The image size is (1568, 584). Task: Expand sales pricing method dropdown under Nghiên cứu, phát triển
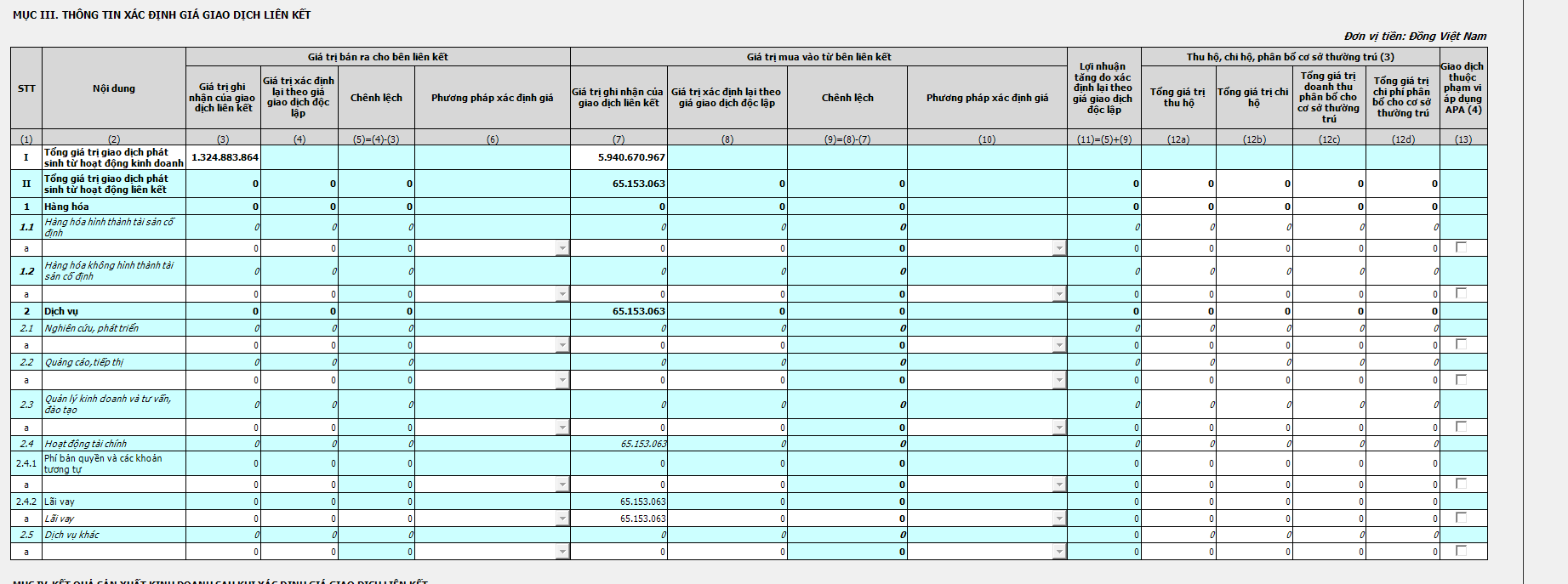coord(562,345)
